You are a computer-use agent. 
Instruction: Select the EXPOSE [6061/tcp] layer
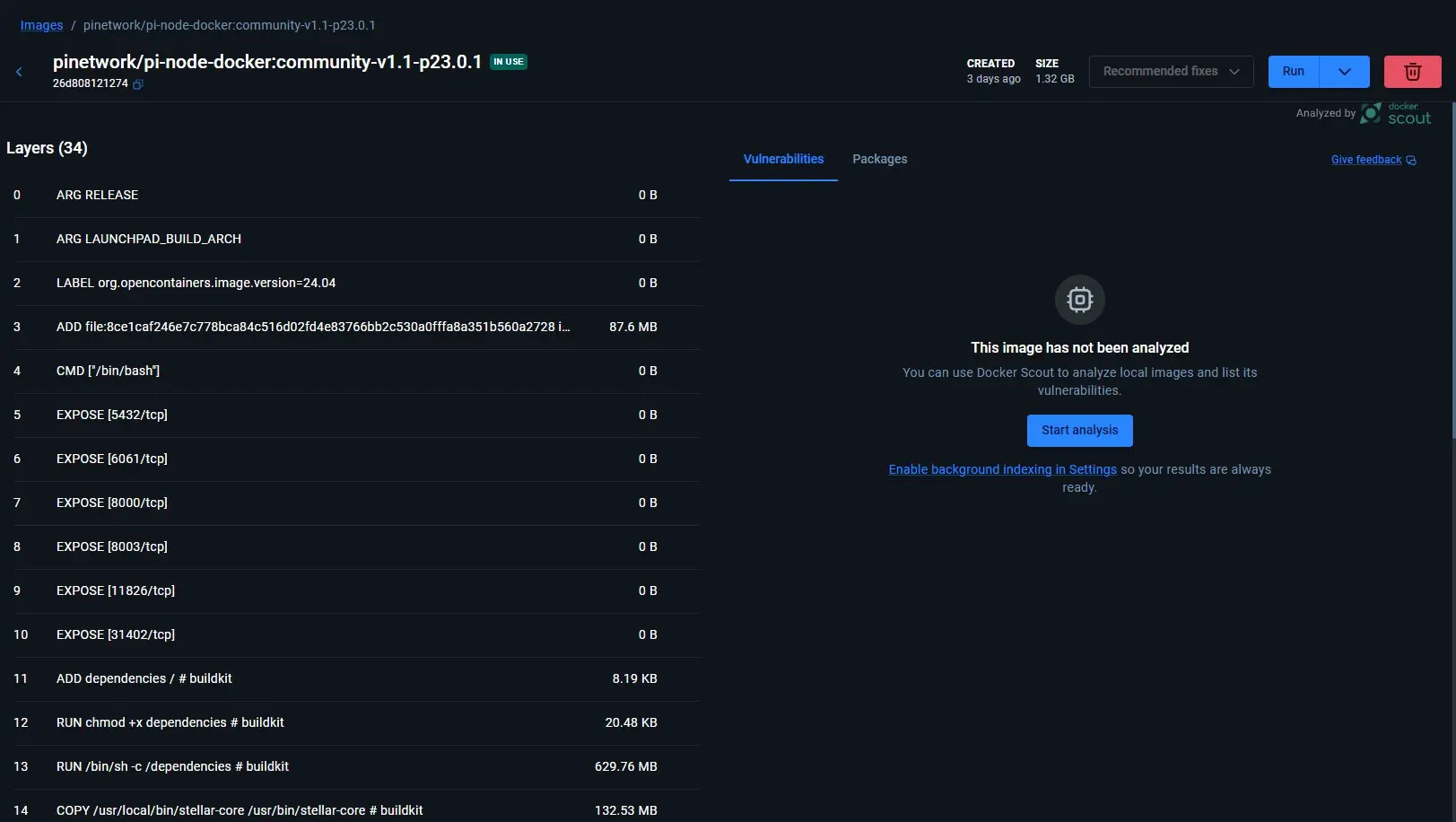(356, 459)
